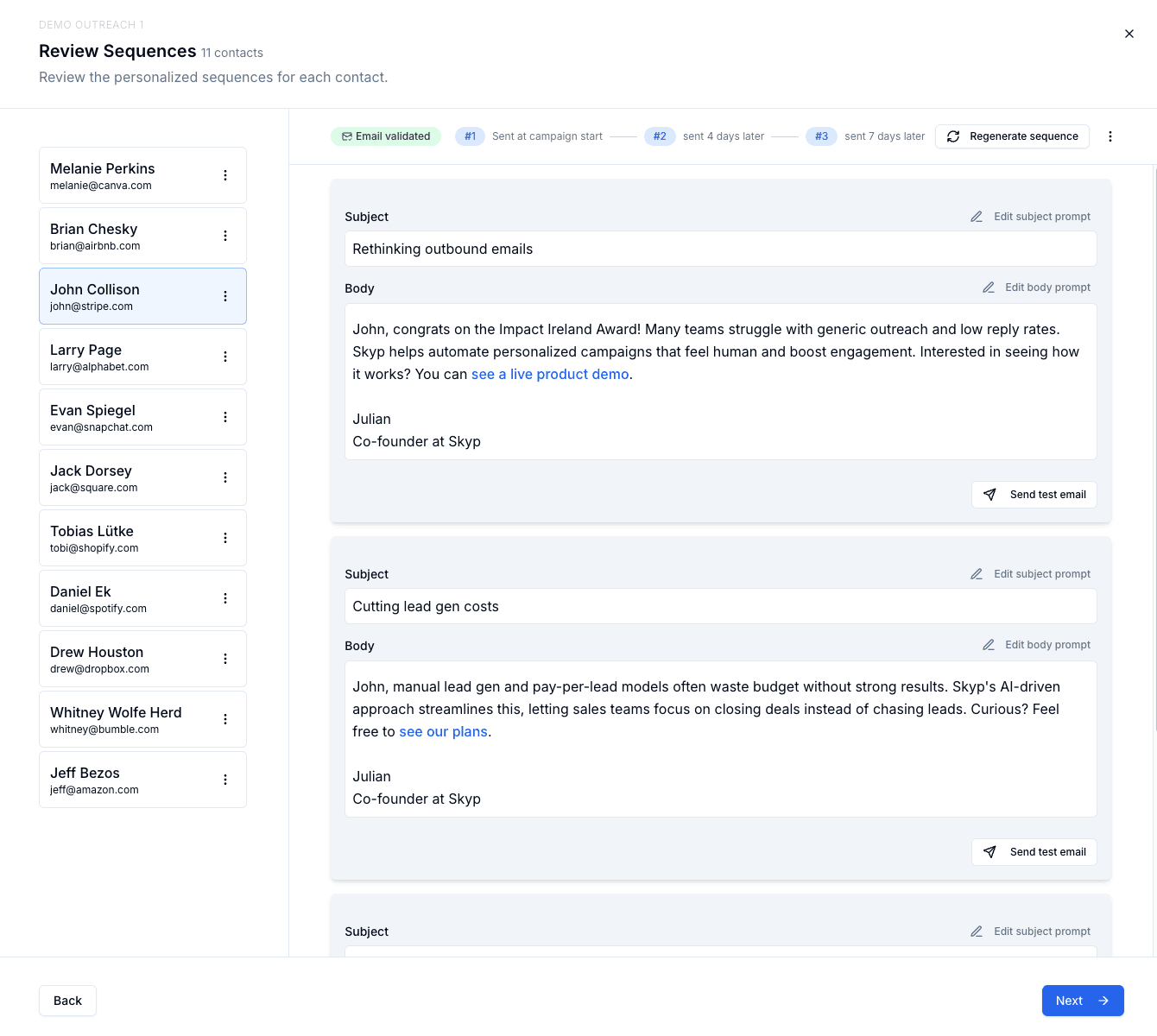Select sequence step #2
Image resolution: width=1157 pixels, height=1036 pixels.
tap(660, 136)
